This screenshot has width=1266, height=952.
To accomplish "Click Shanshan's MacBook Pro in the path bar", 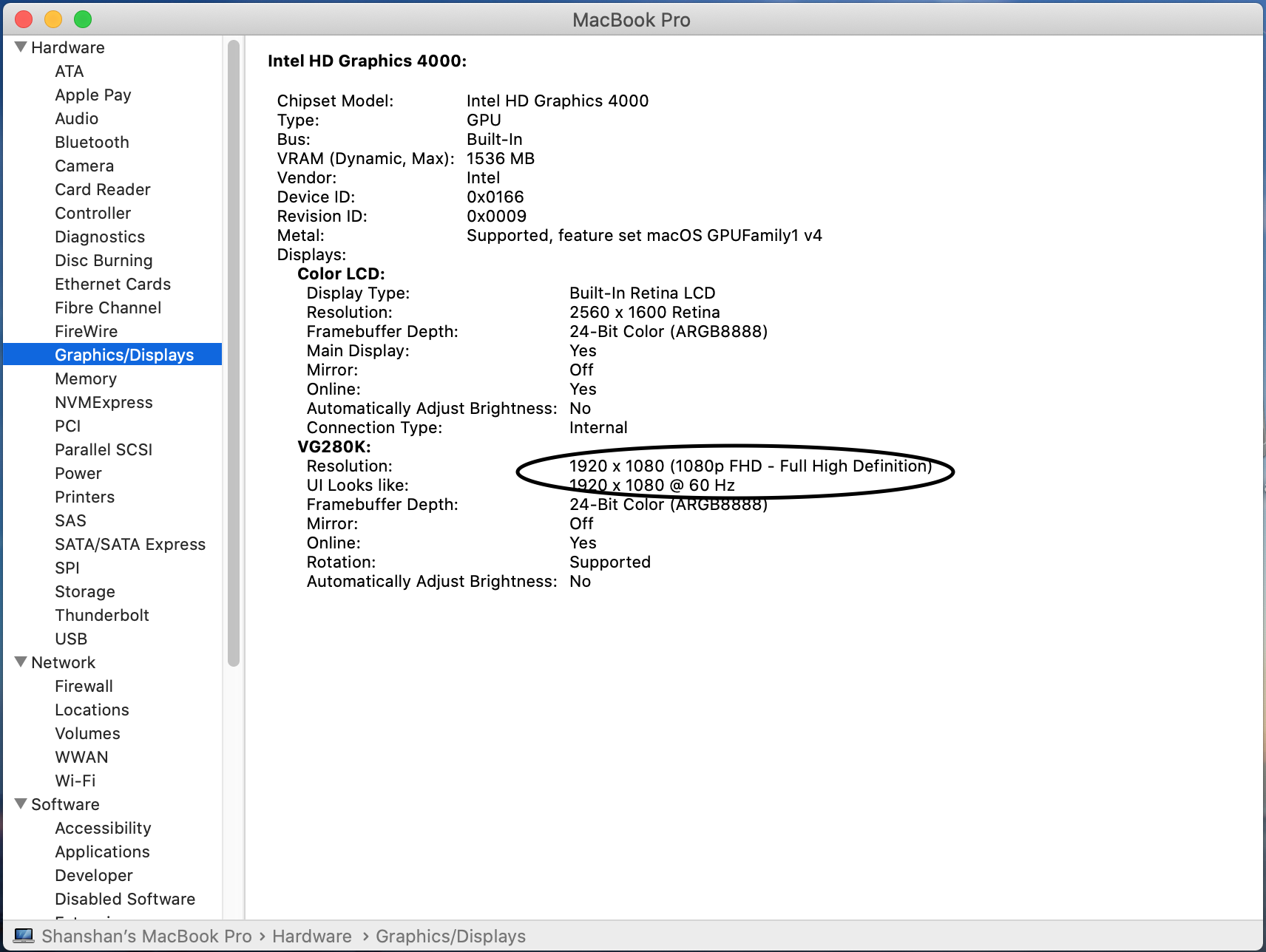I will (147, 936).
